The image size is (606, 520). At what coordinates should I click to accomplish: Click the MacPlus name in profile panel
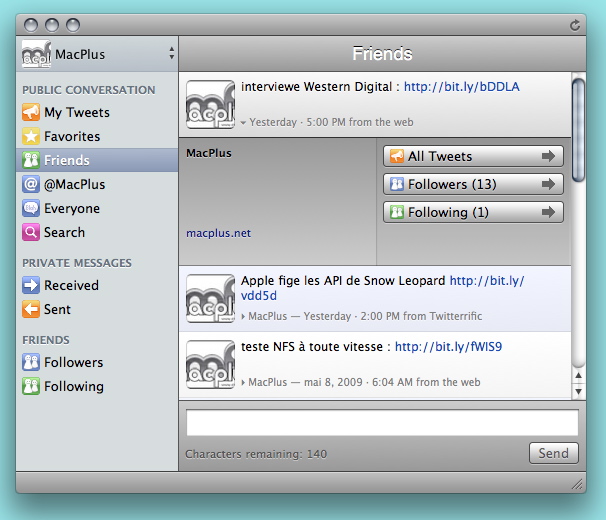click(209, 153)
